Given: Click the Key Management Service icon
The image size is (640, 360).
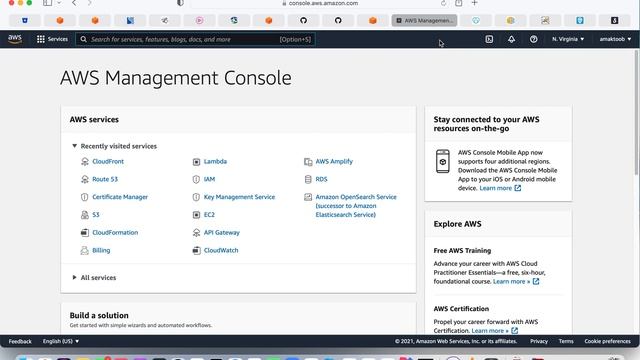Looking at the screenshot, I should (x=196, y=197).
